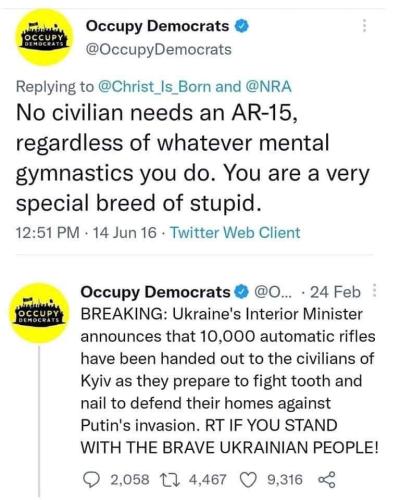This screenshot has width=400, height=500.
Task: Open the @Christ_Is_Born mention link
Action: click(x=154, y=87)
